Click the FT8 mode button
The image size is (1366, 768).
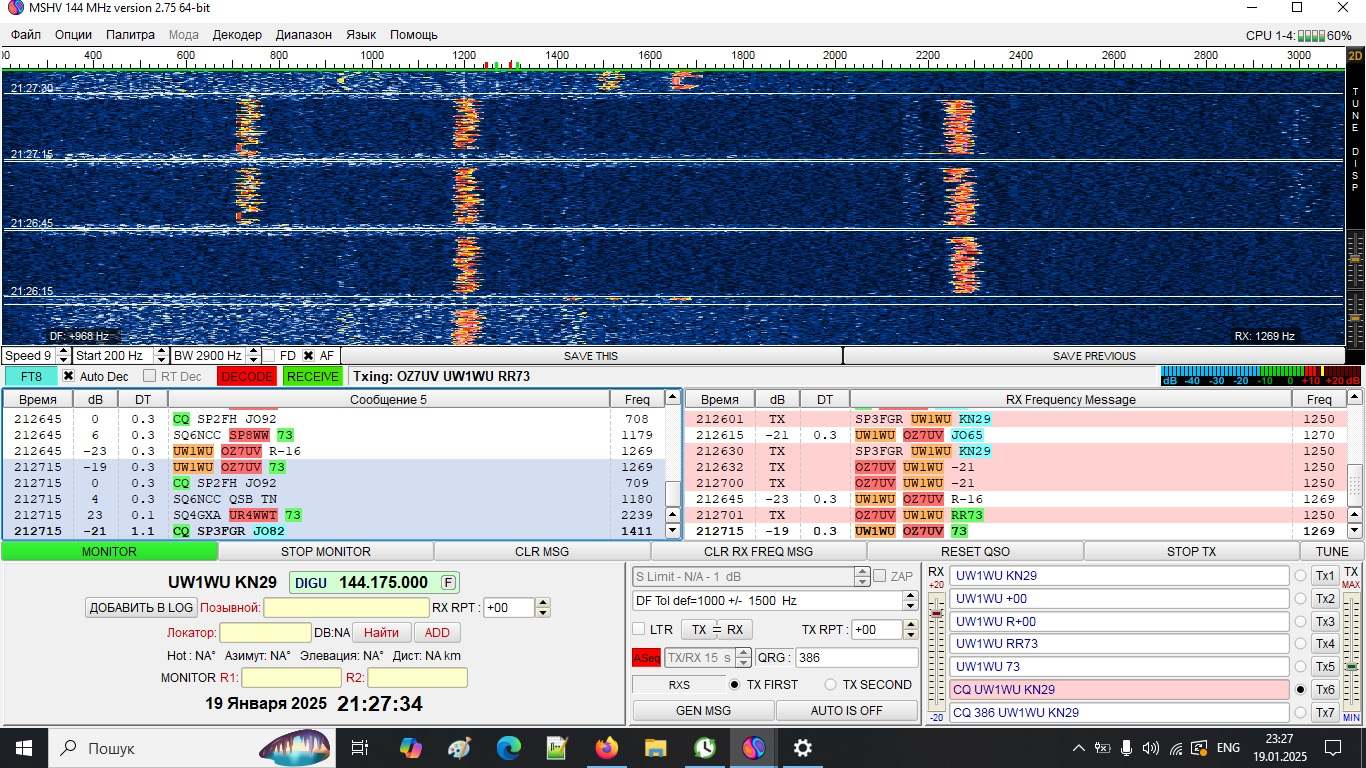click(31, 376)
